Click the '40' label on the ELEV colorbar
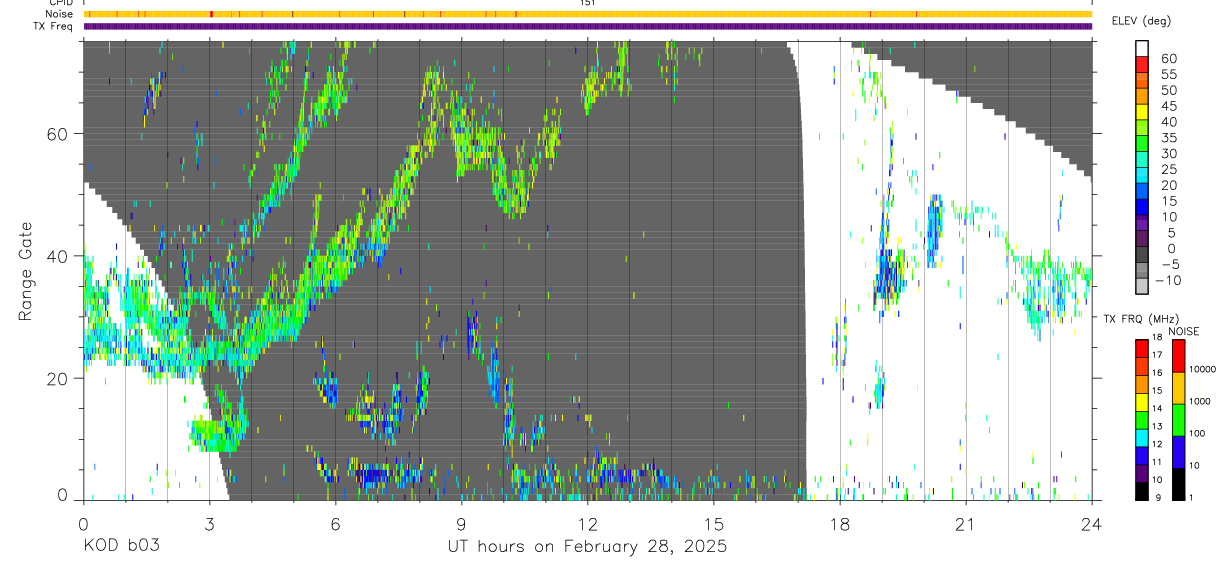This screenshot has height=567, width=1228. coord(1169,122)
